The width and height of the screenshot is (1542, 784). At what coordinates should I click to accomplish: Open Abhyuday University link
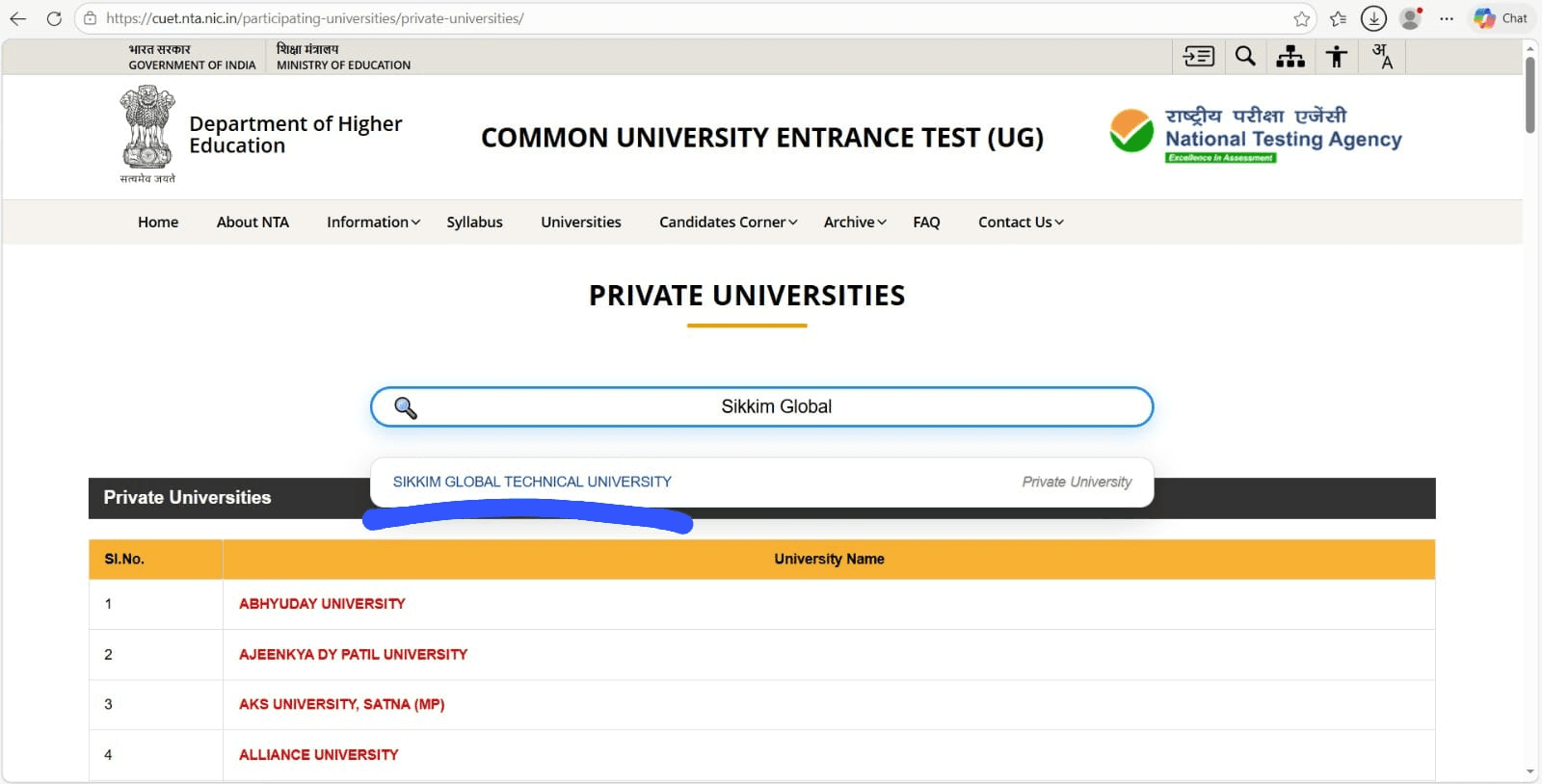click(322, 604)
